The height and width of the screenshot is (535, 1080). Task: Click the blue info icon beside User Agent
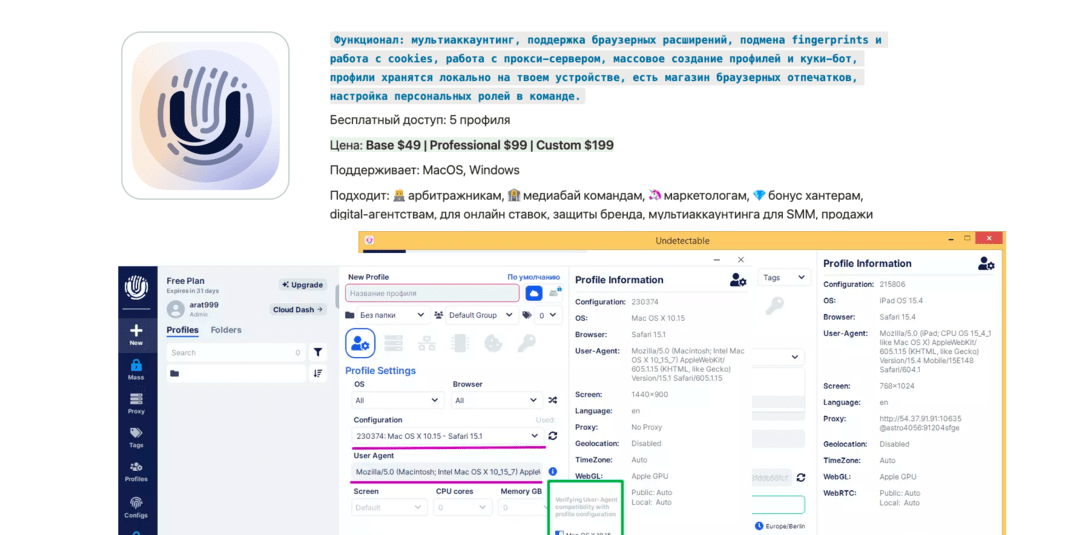(x=552, y=472)
